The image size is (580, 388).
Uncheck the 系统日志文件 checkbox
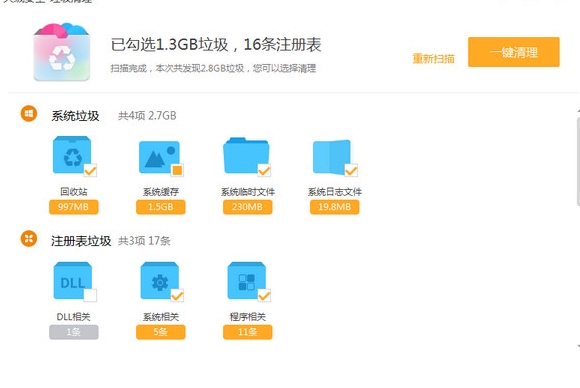[x=351, y=171]
